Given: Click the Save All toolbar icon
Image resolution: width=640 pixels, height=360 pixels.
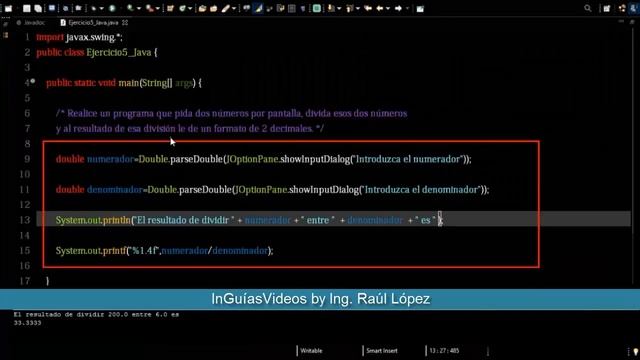Looking at the screenshot, I should [38, 8].
